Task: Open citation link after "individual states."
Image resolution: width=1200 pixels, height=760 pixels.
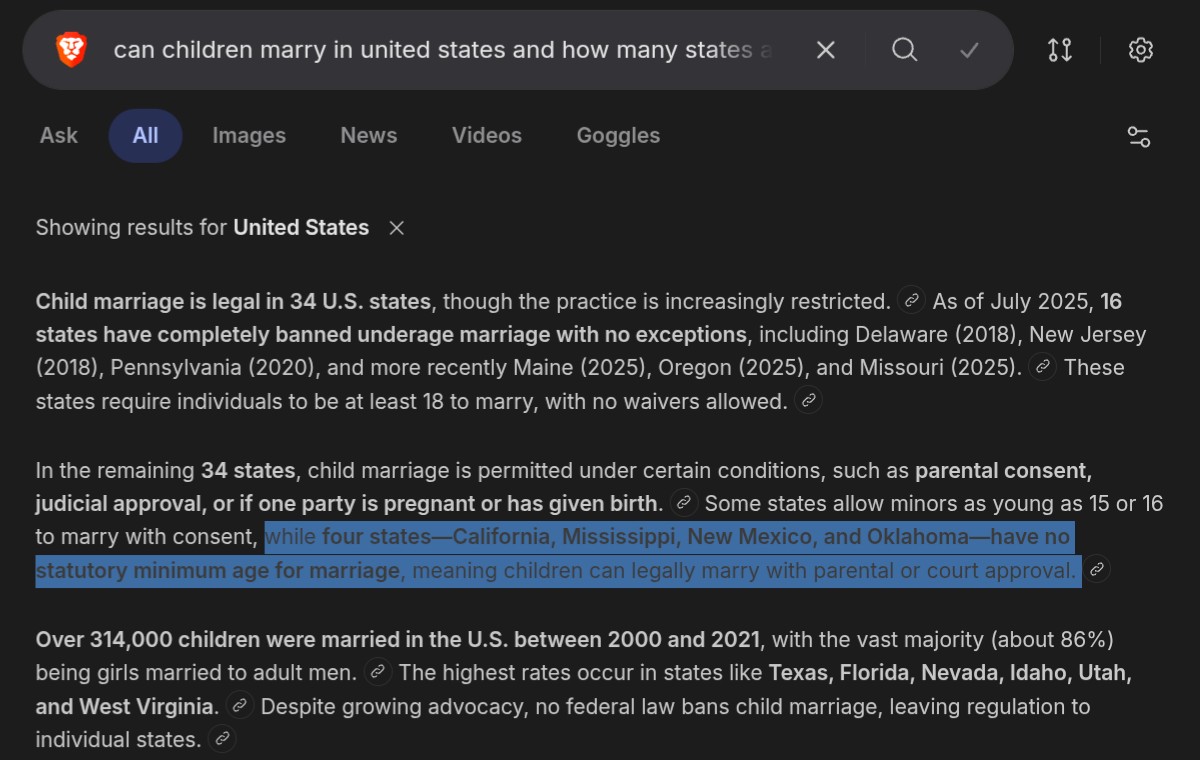Action: [222, 740]
